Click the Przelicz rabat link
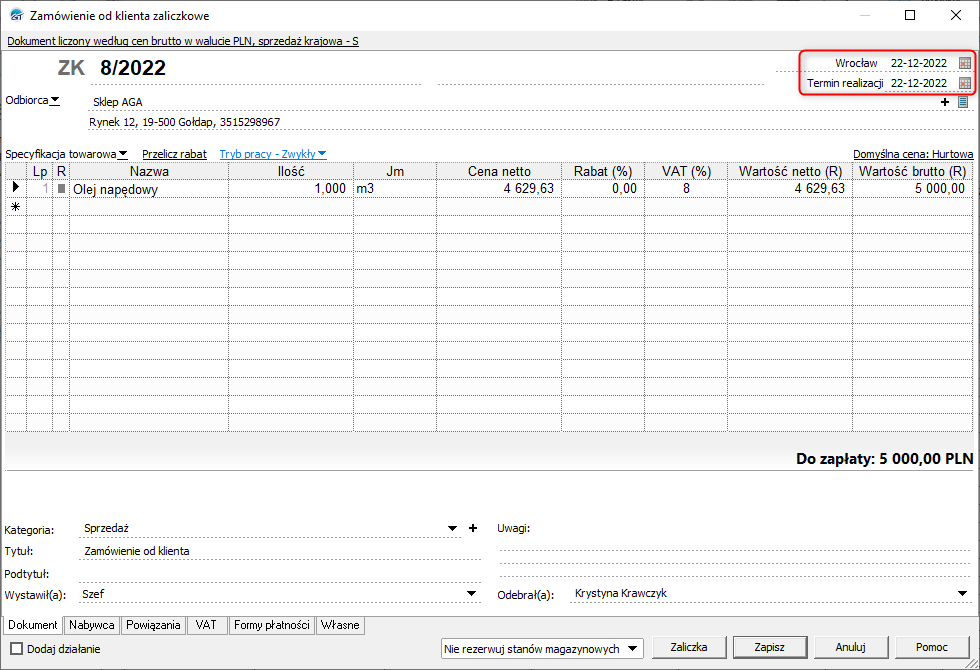 coord(174,154)
